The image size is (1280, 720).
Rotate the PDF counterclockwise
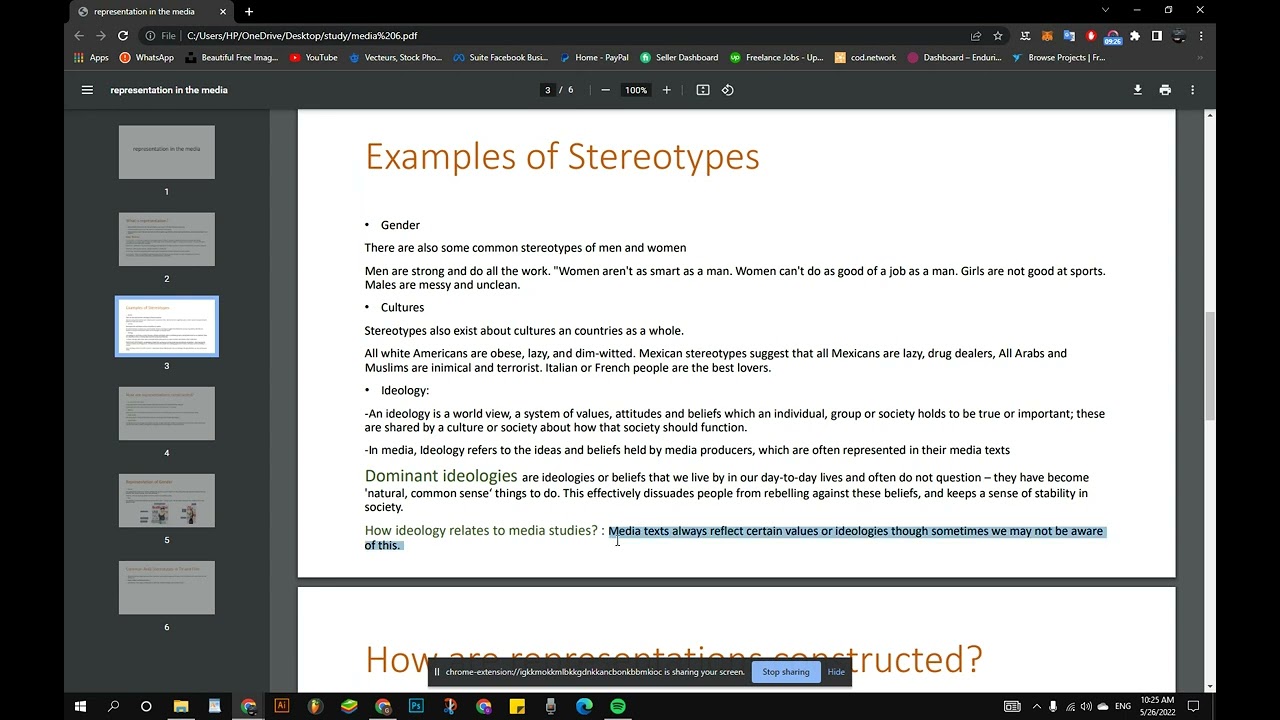pyautogui.click(x=728, y=90)
